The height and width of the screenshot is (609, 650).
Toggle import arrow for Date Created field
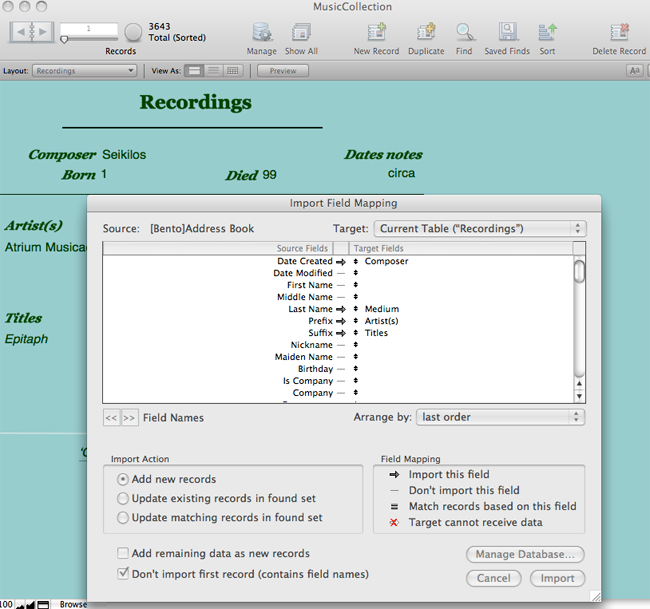pyautogui.click(x=341, y=261)
